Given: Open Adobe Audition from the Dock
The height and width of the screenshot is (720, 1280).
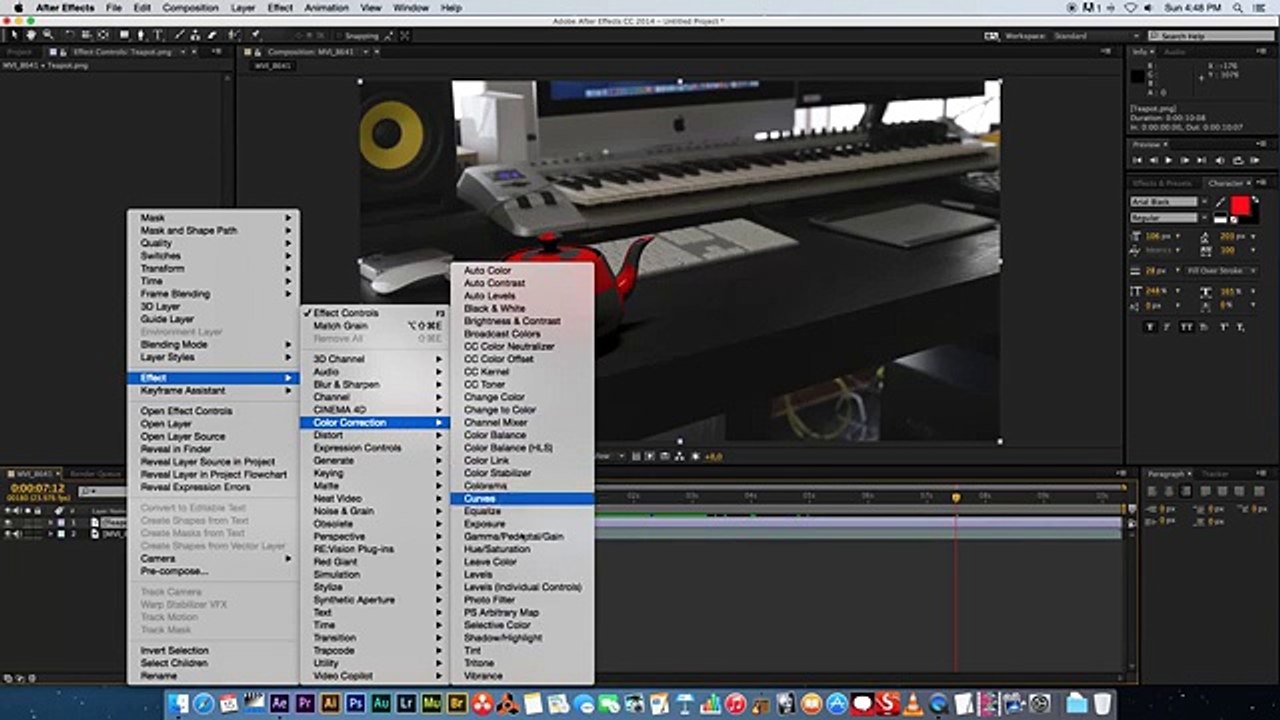Looking at the screenshot, I should (381, 704).
